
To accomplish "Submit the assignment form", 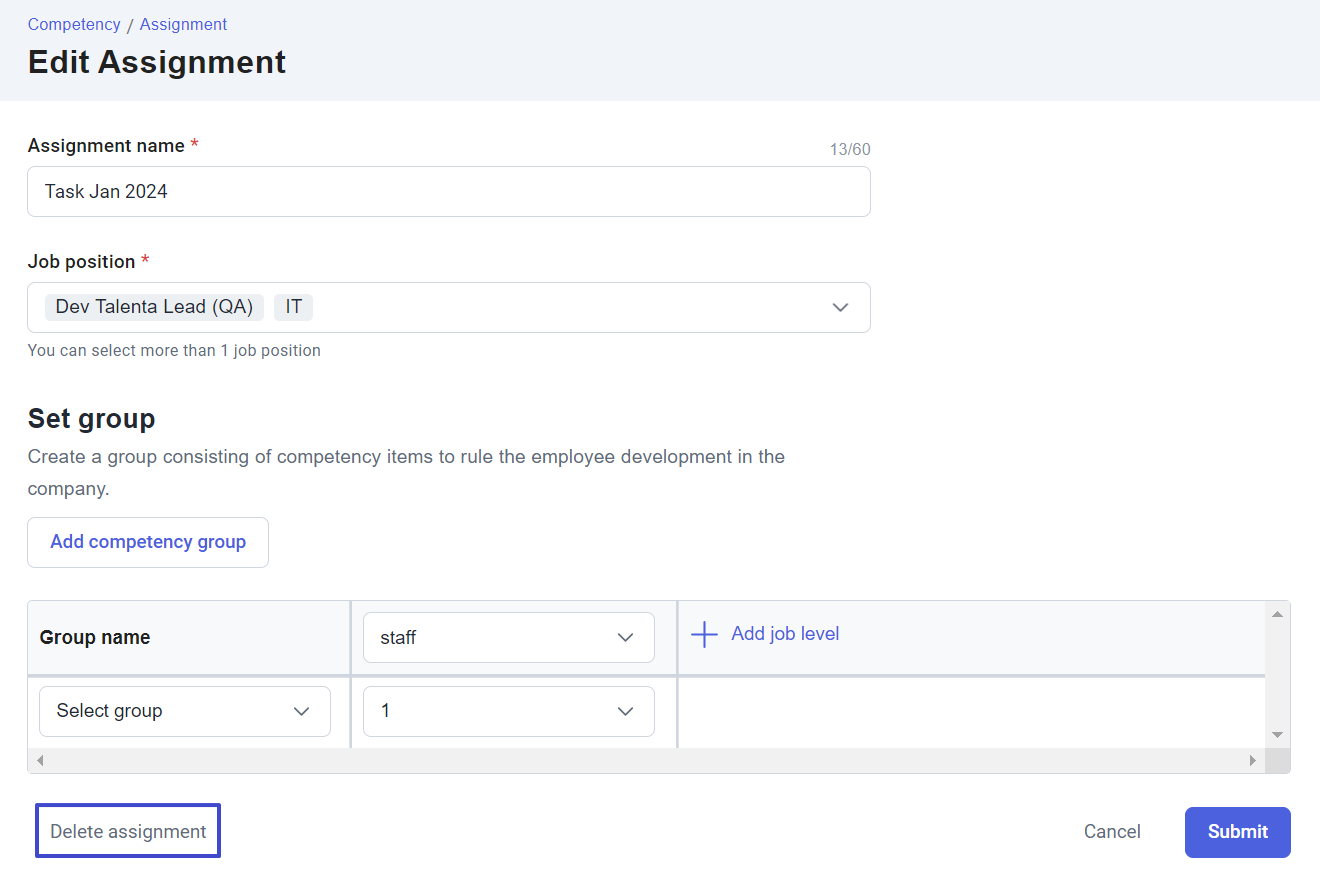I will 1238,832.
